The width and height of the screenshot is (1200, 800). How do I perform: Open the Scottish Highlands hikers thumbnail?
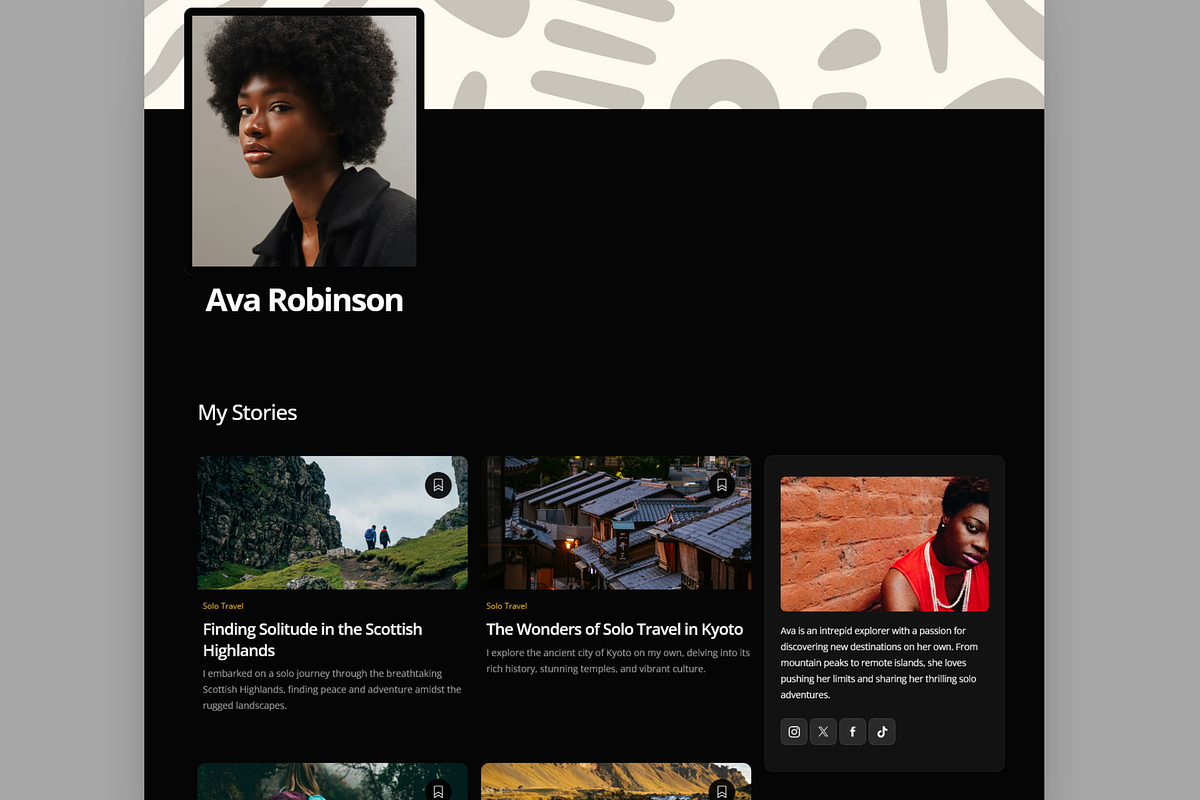tap(332, 523)
